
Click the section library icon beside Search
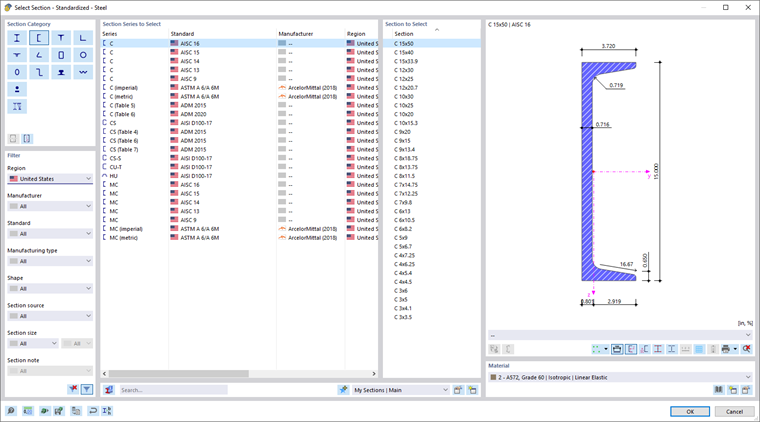pyautogui.click(x=109, y=390)
